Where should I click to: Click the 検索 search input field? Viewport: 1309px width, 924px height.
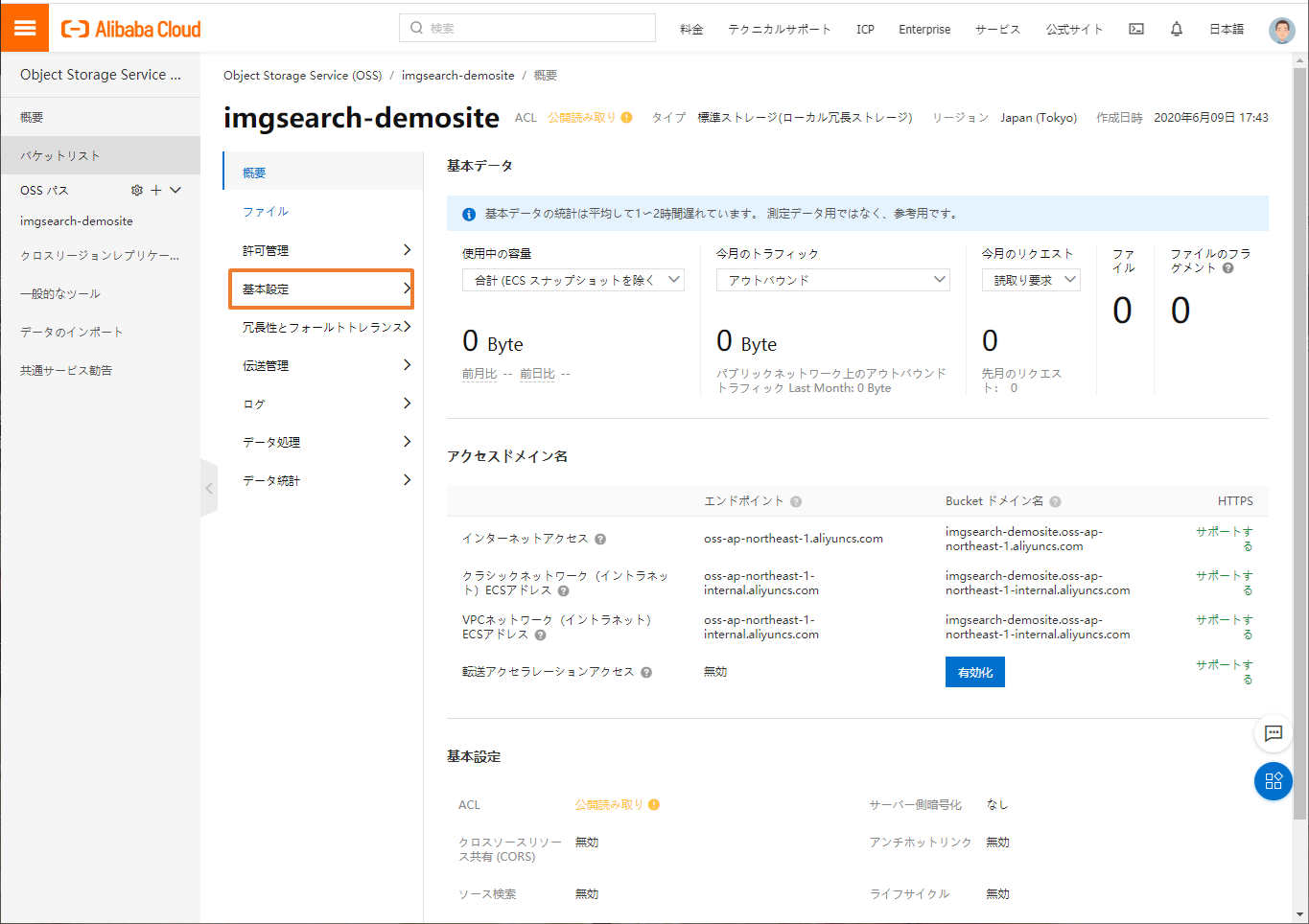coord(527,28)
